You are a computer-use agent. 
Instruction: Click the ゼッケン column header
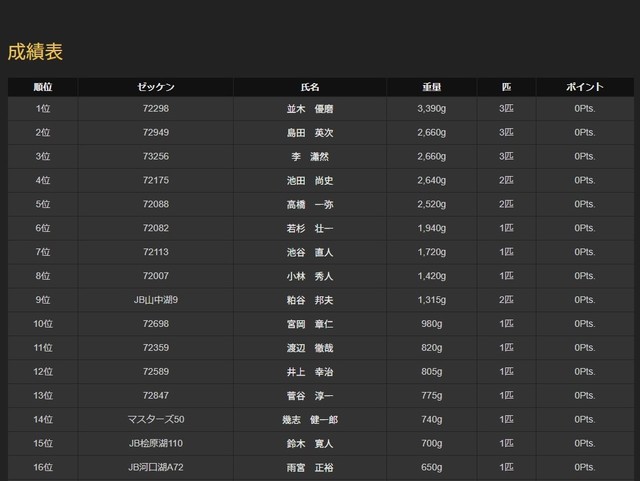[x=156, y=88]
